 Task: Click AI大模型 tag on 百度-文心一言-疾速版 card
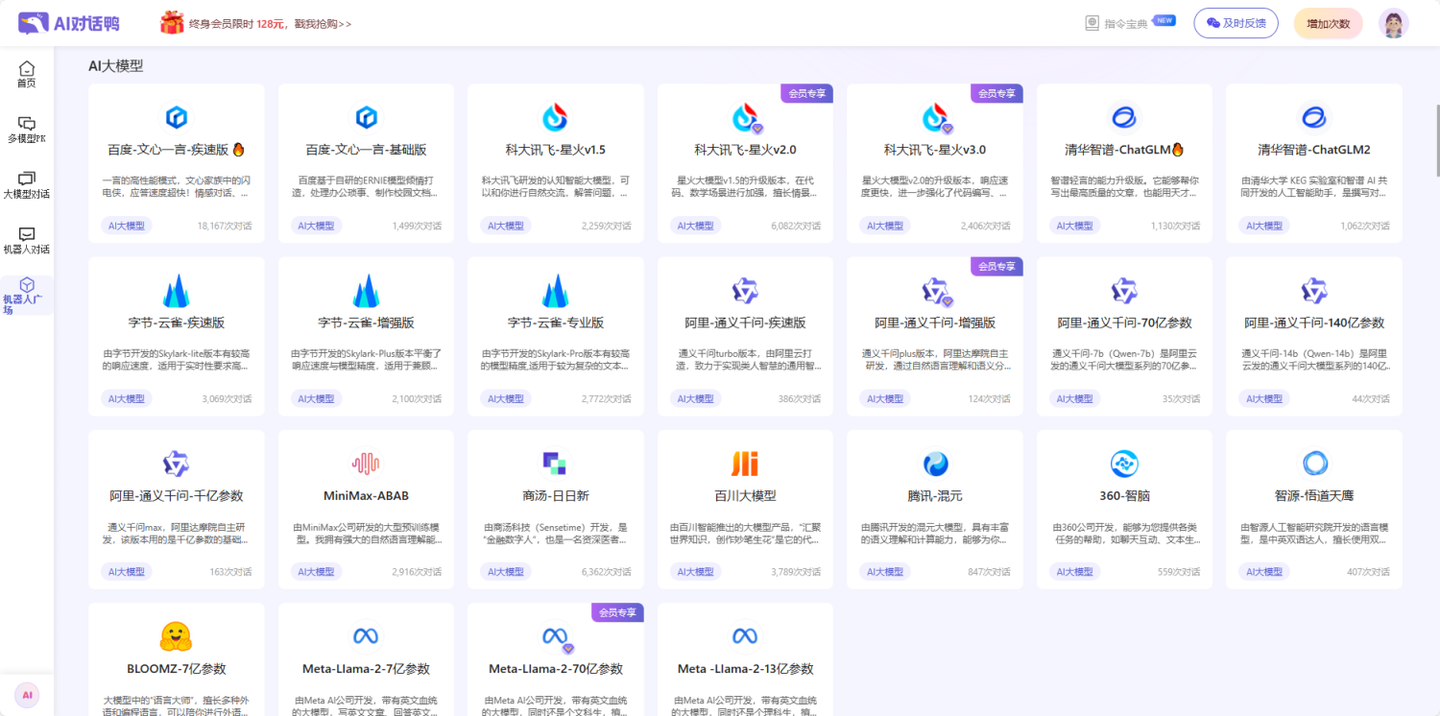point(127,226)
